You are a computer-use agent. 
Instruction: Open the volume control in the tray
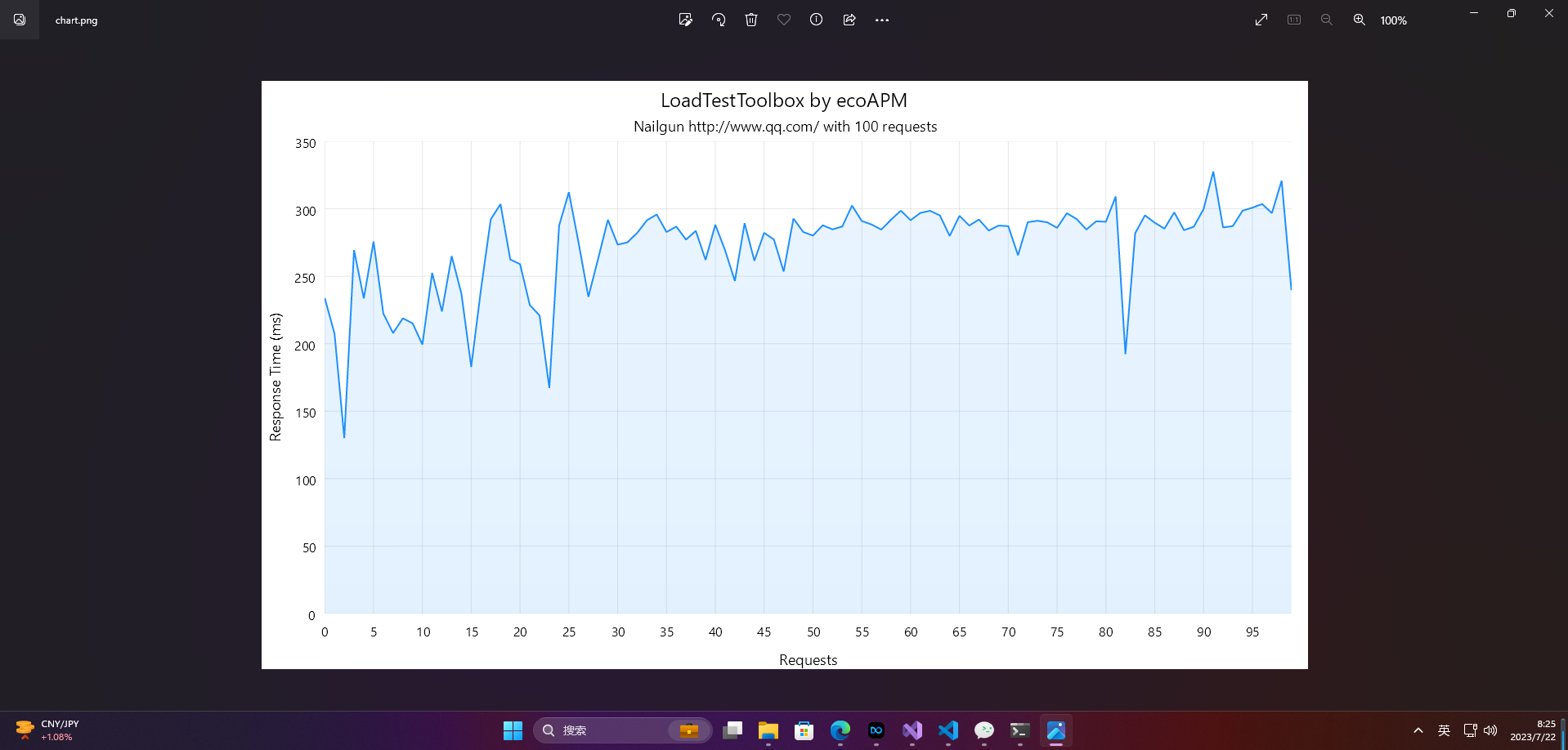(x=1490, y=730)
